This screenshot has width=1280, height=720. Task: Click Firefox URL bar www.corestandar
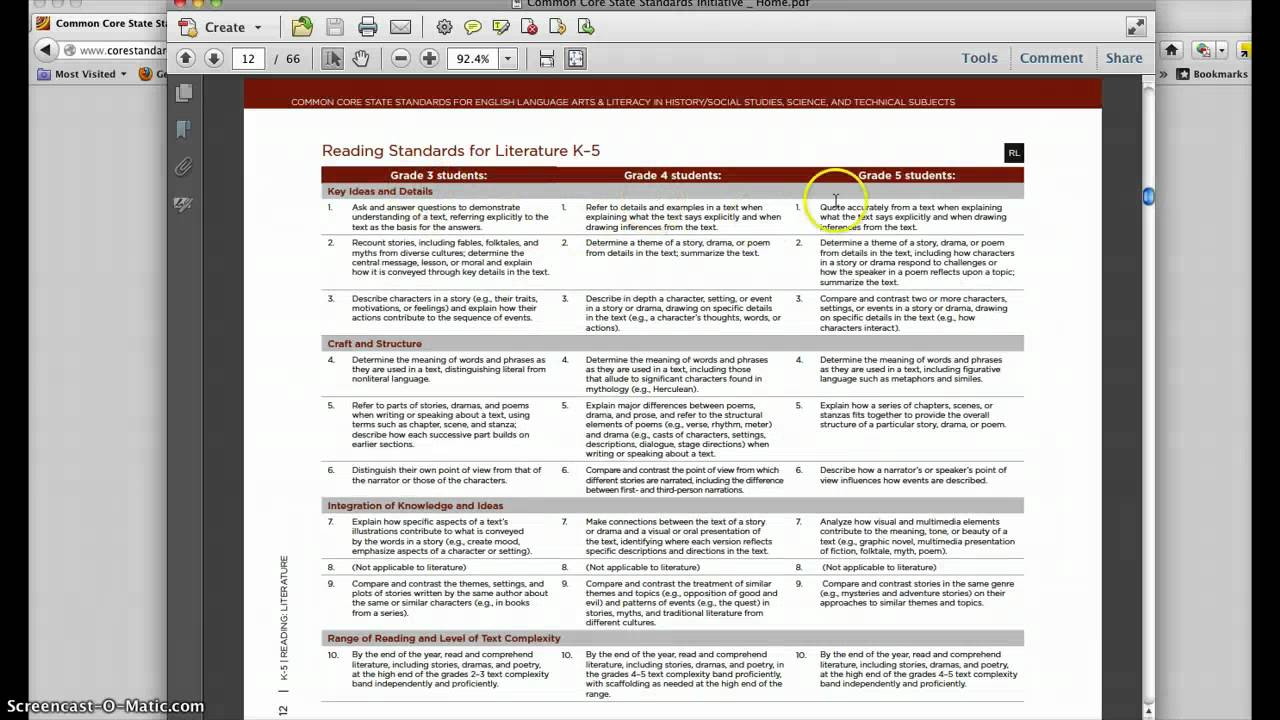coord(115,50)
